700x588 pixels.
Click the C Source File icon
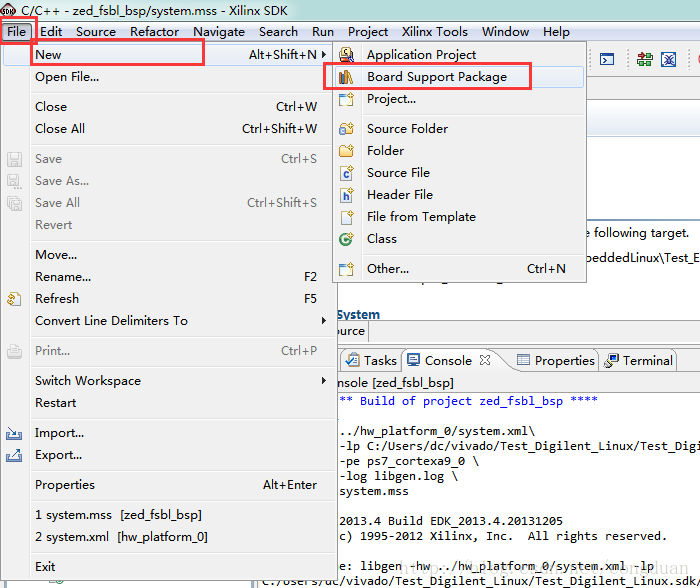click(x=346, y=173)
